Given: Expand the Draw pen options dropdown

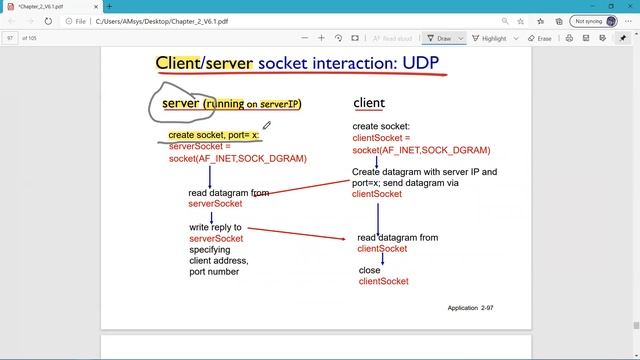Looking at the screenshot, I should [460, 38].
